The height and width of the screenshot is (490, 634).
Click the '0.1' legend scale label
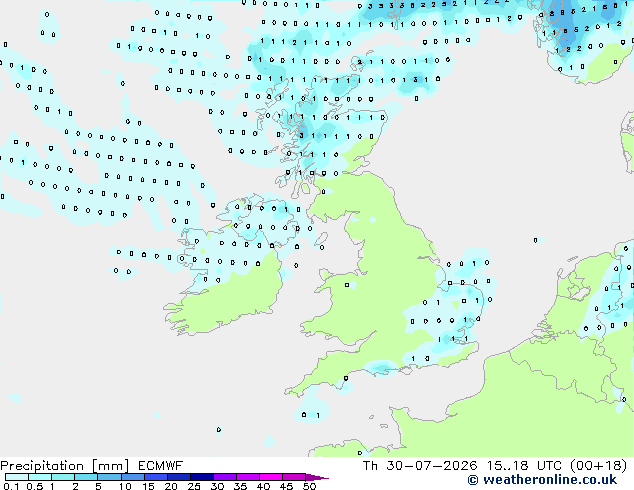coord(11,486)
